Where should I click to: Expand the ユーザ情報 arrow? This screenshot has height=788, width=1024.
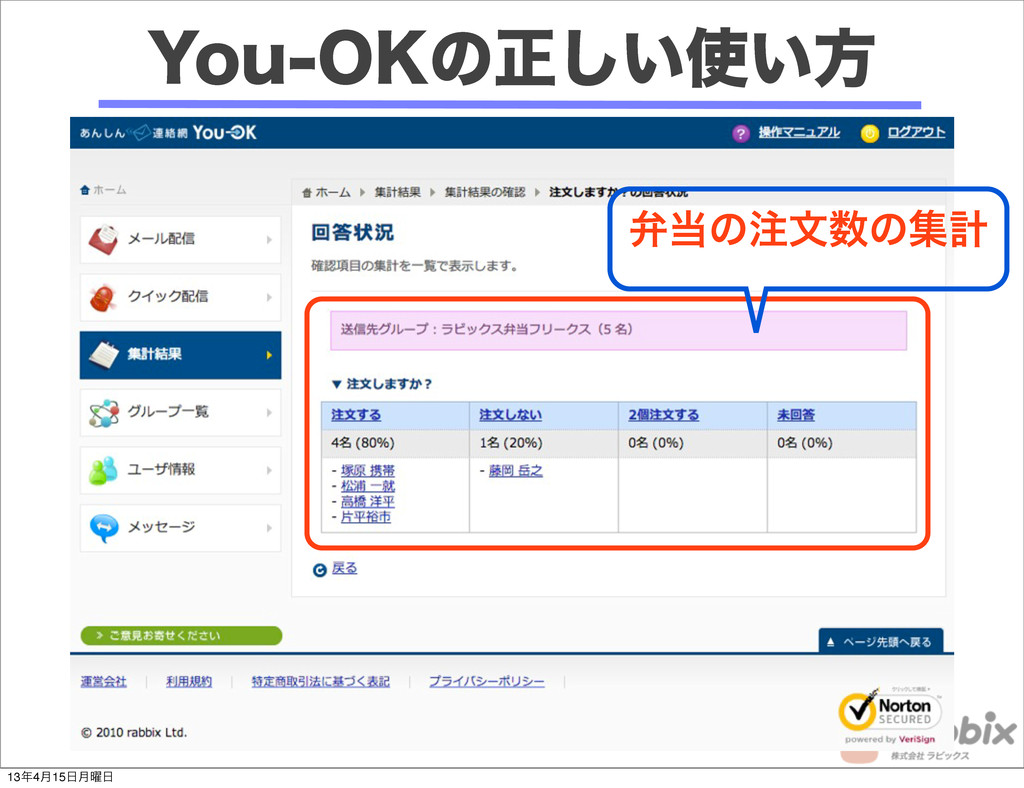[268, 470]
